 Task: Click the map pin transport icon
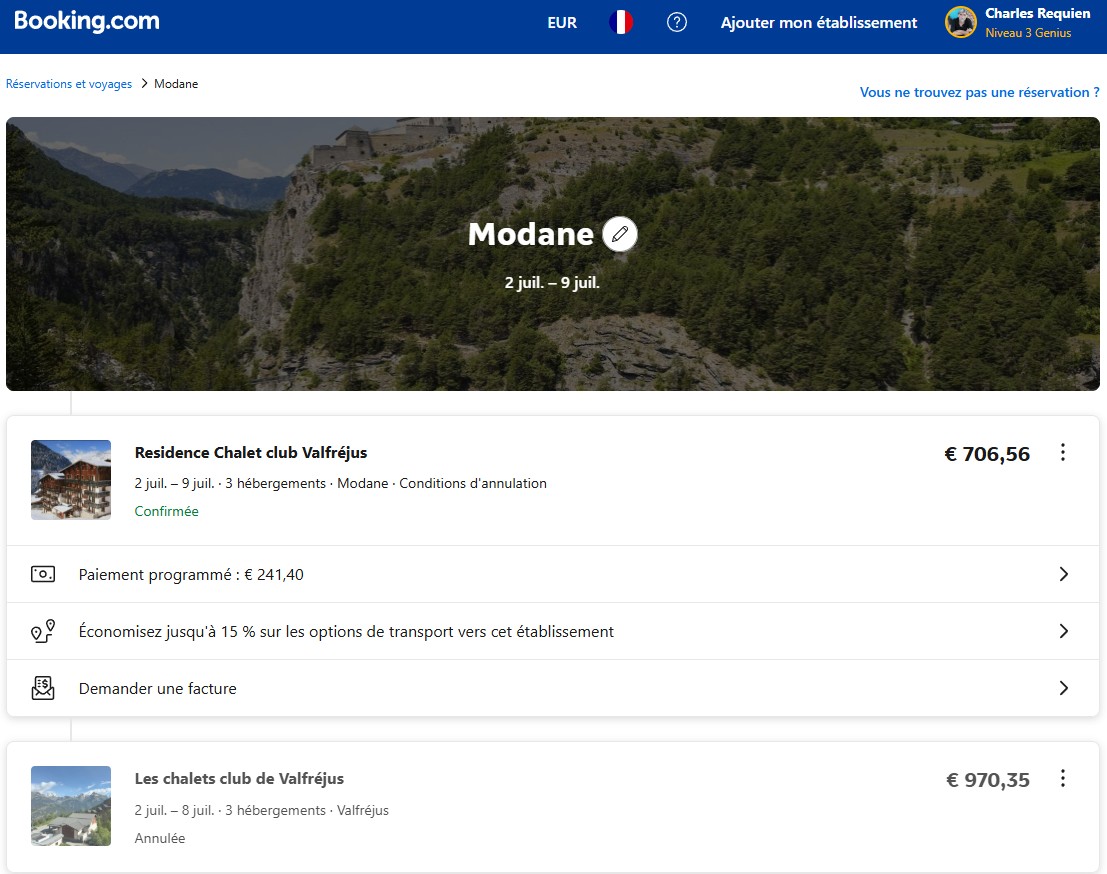(43, 632)
